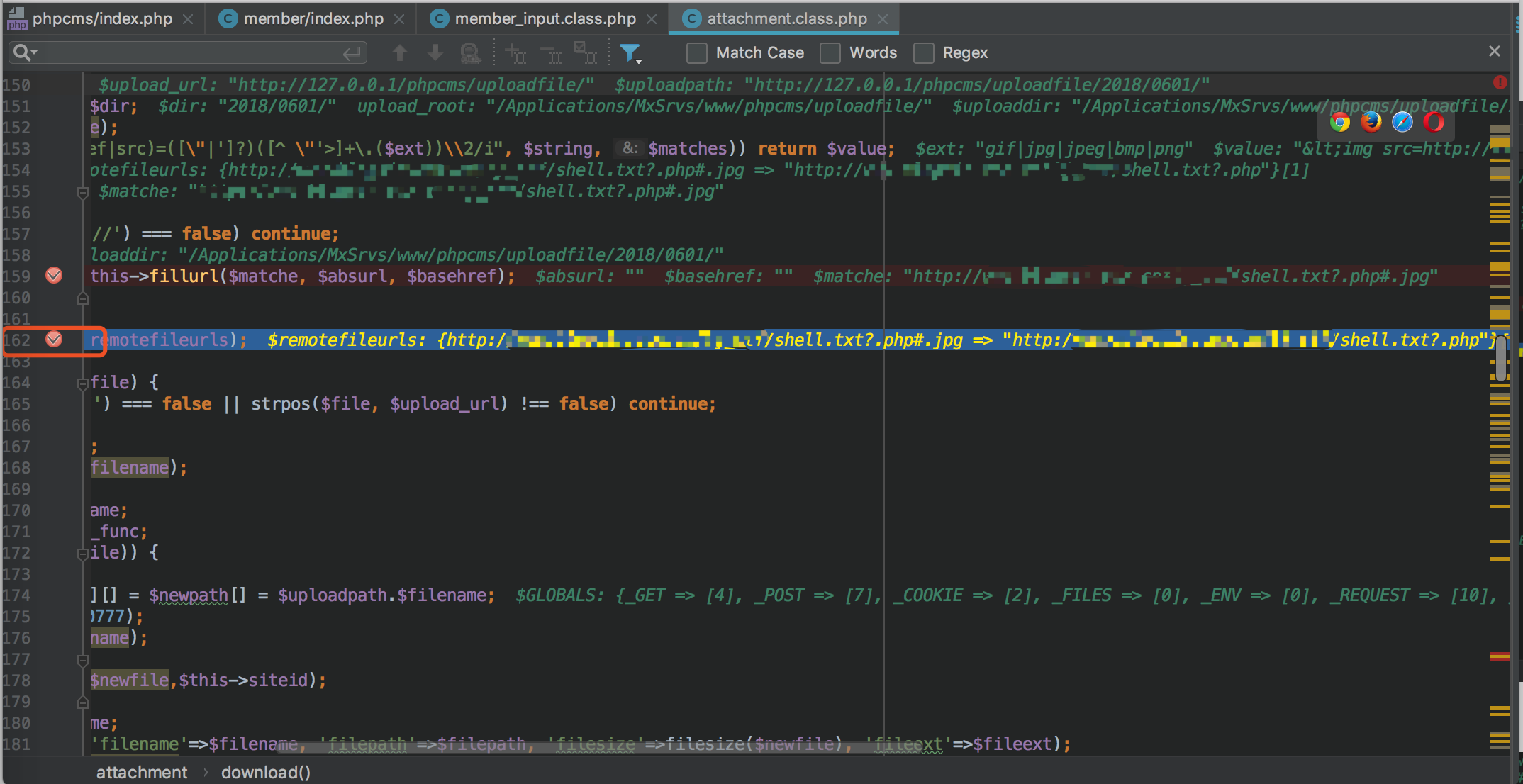The height and width of the screenshot is (784, 1523).
Task: Click select all occurrences icon
Action: [x=586, y=52]
